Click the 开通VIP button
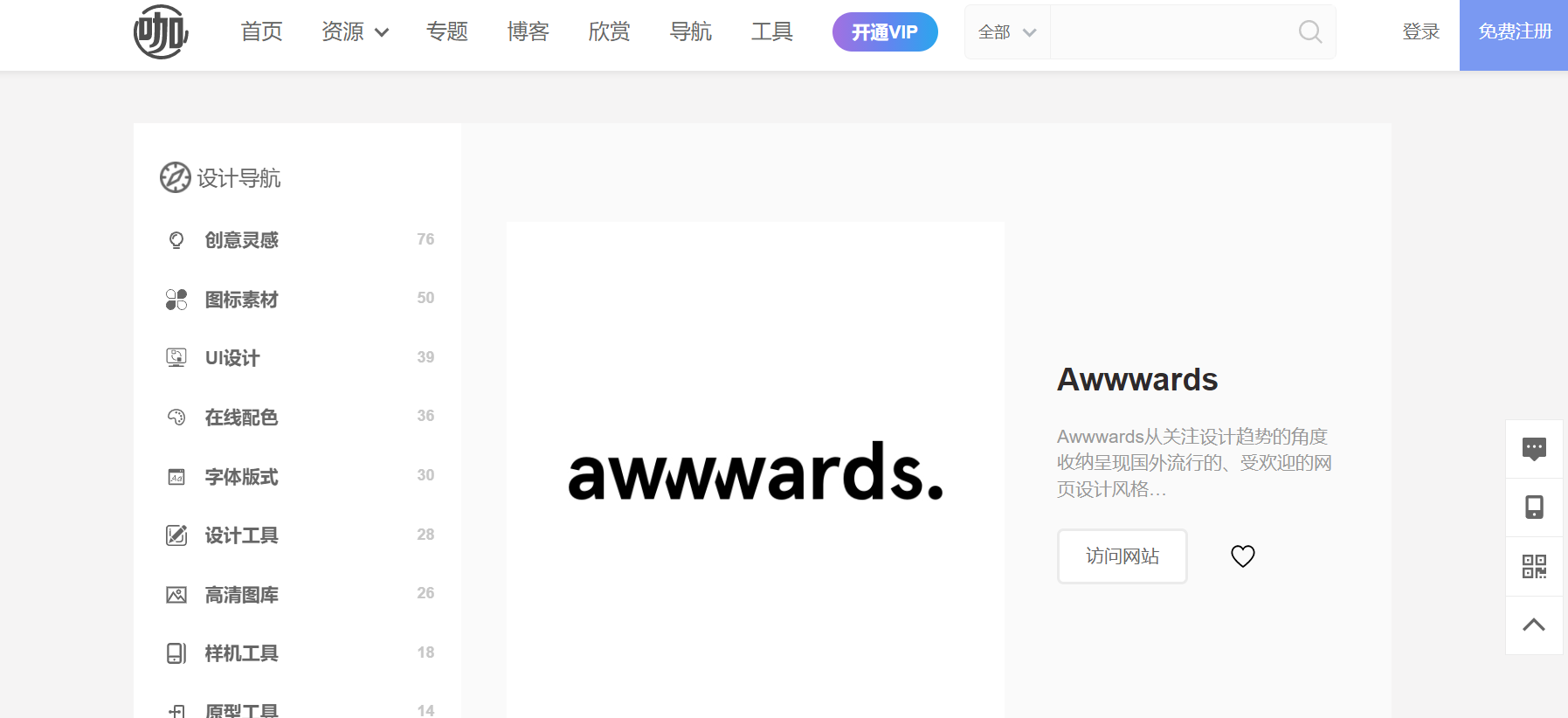This screenshot has height=718, width=1568. point(885,32)
